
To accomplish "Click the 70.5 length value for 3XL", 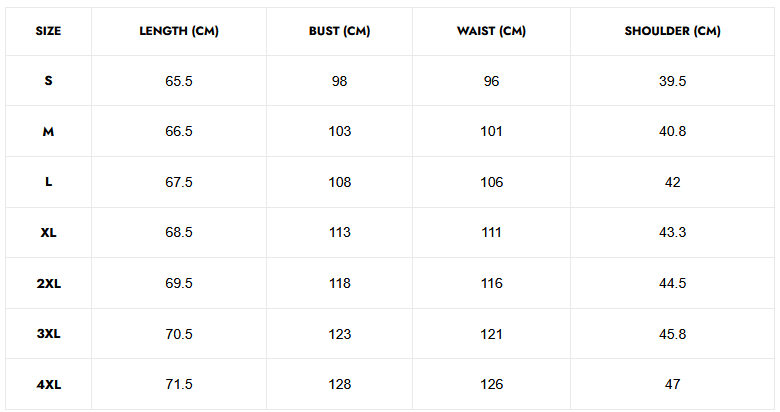I will point(179,334).
